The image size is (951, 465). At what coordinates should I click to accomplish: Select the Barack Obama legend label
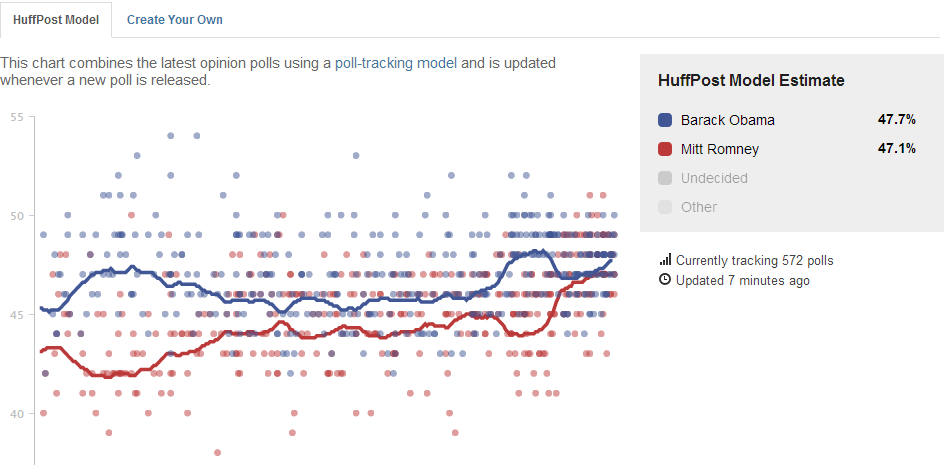pos(728,120)
